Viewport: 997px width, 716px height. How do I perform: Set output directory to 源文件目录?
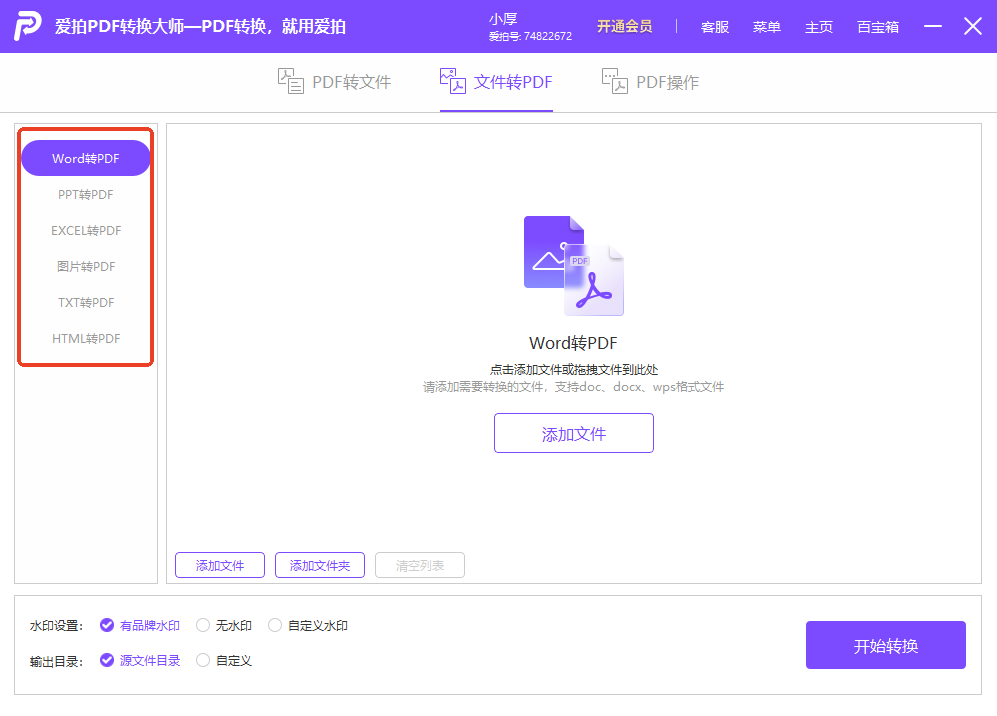[x=140, y=661]
